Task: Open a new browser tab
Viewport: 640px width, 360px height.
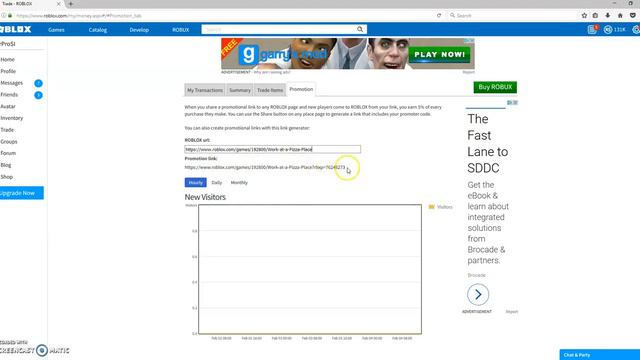Action: pyautogui.click(x=71, y=4)
